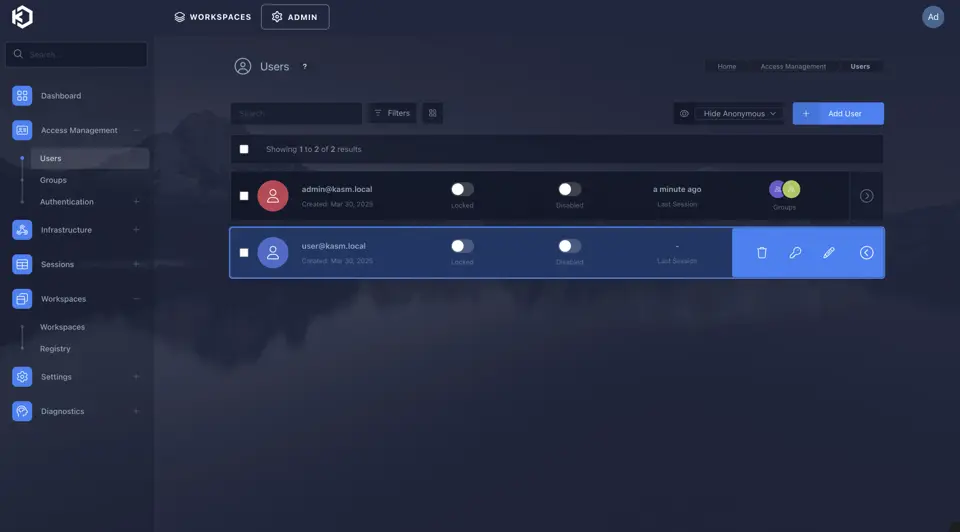Click the sidebar search field
This screenshot has height=532, width=960.
pos(77,54)
